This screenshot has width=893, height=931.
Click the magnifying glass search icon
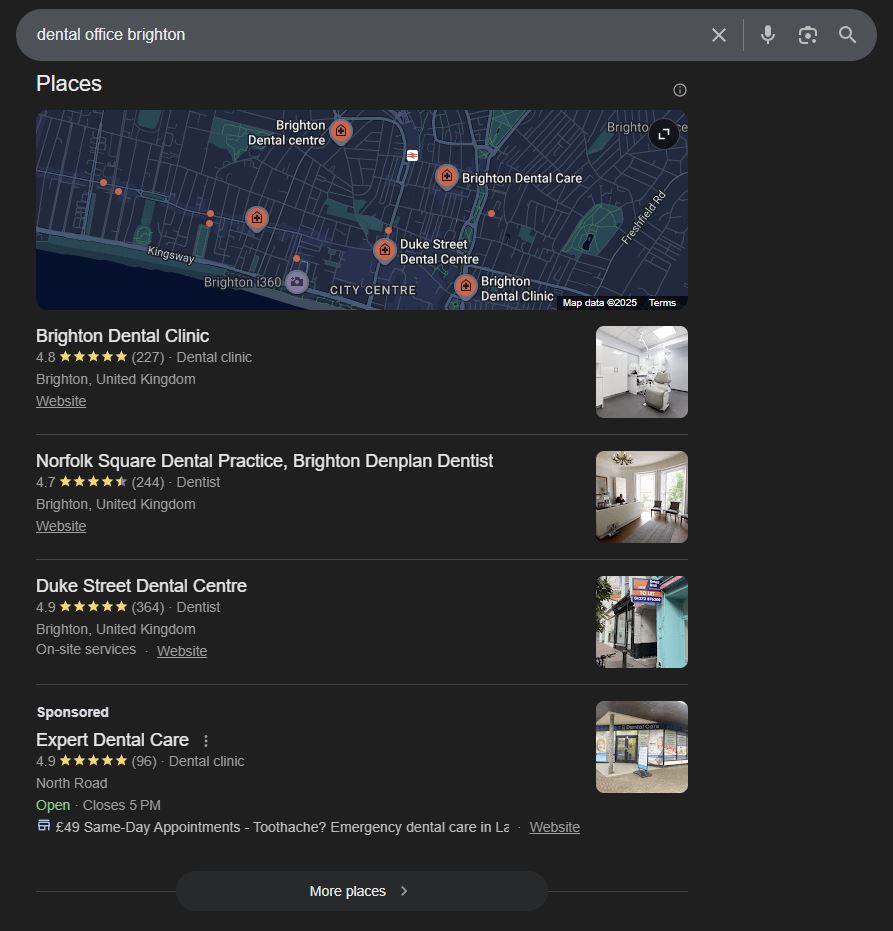[847, 35]
